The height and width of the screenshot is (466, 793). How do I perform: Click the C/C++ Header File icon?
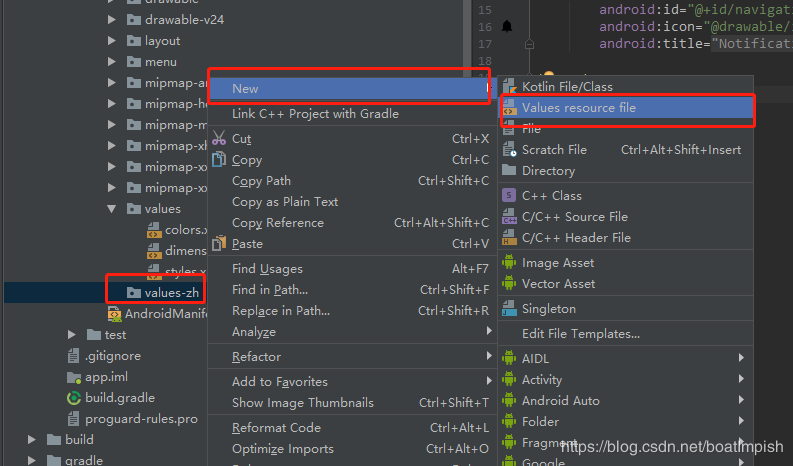pos(509,238)
